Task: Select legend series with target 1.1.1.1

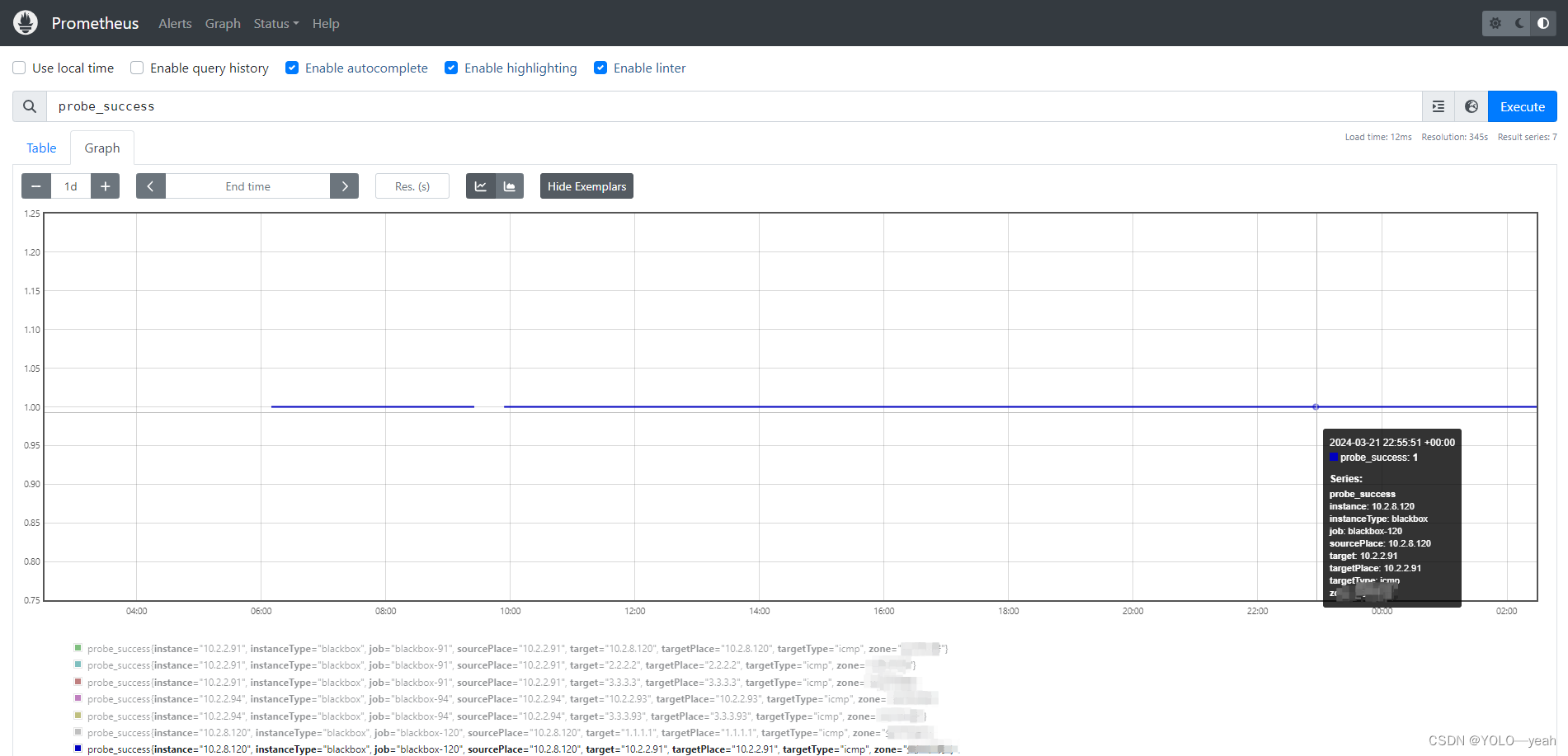Action: coord(510,733)
